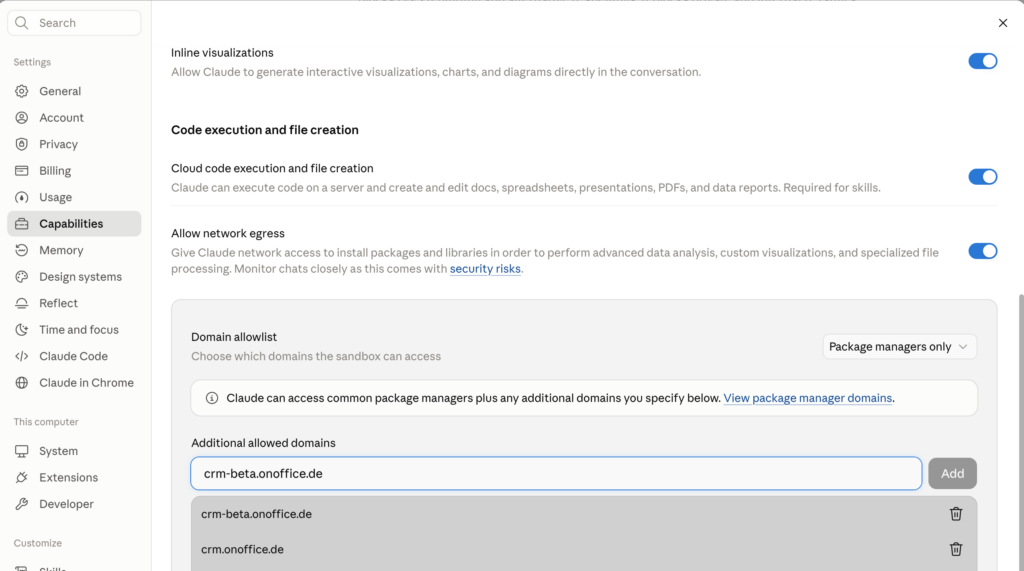Toggle Cloud code execution and file creation

(x=982, y=176)
